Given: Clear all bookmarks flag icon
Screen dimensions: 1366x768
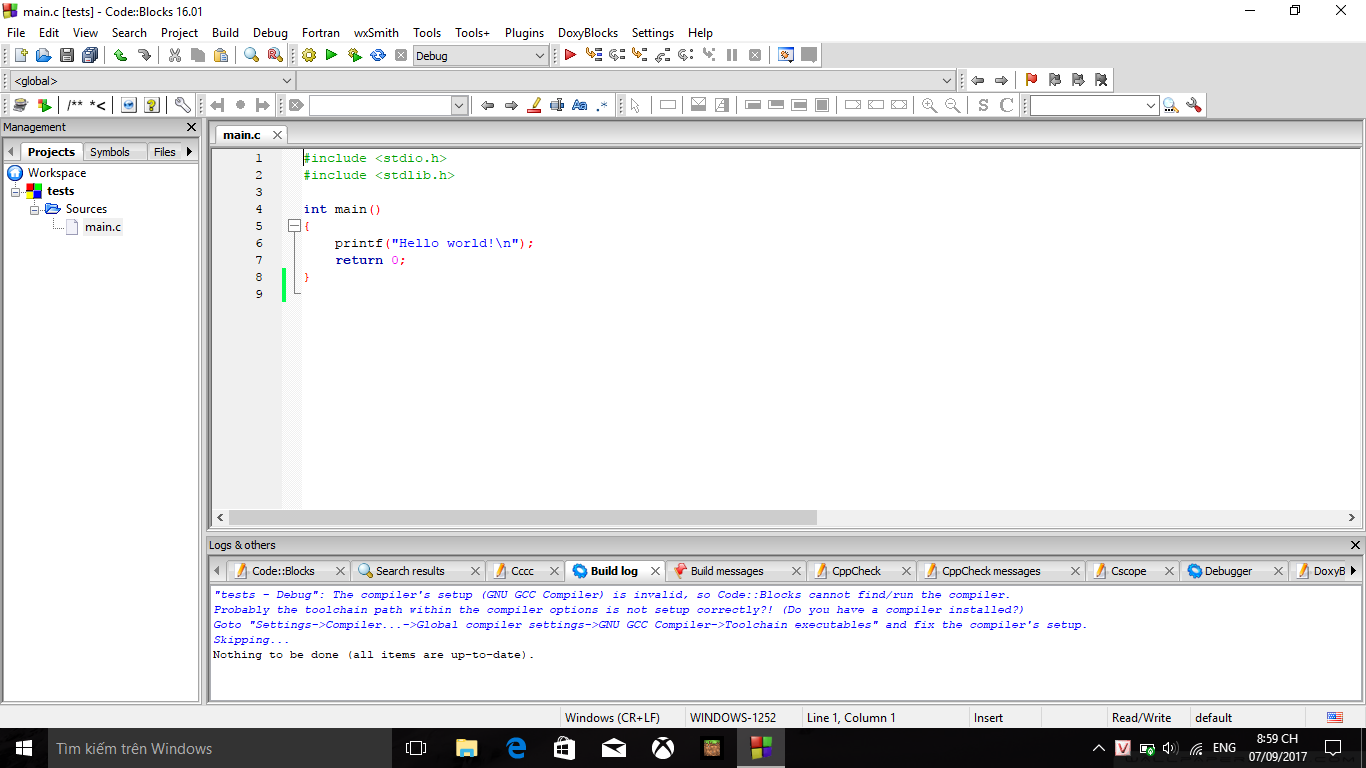Looking at the screenshot, I should [1101, 80].
